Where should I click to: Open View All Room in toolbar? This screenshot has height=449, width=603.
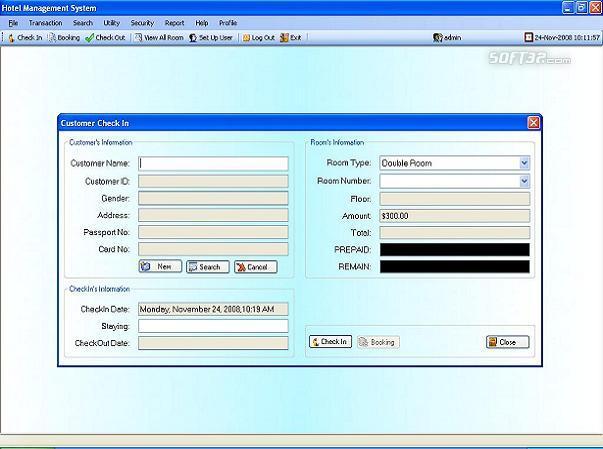pyautogui.click(x=159, y=38)
